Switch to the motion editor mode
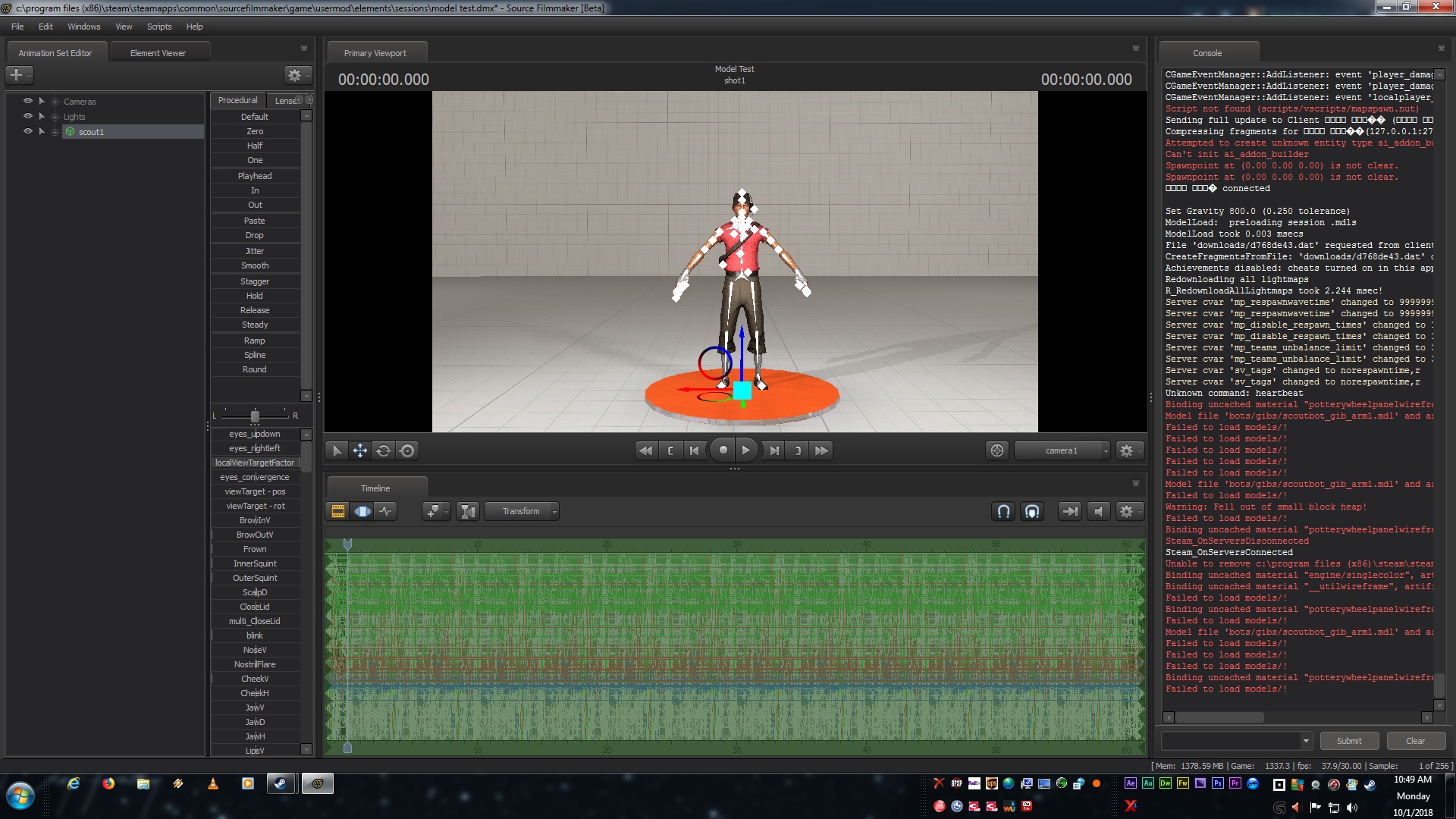This screenshot has height=819, width=1456. pyautogui.click(x=362, y=511)
